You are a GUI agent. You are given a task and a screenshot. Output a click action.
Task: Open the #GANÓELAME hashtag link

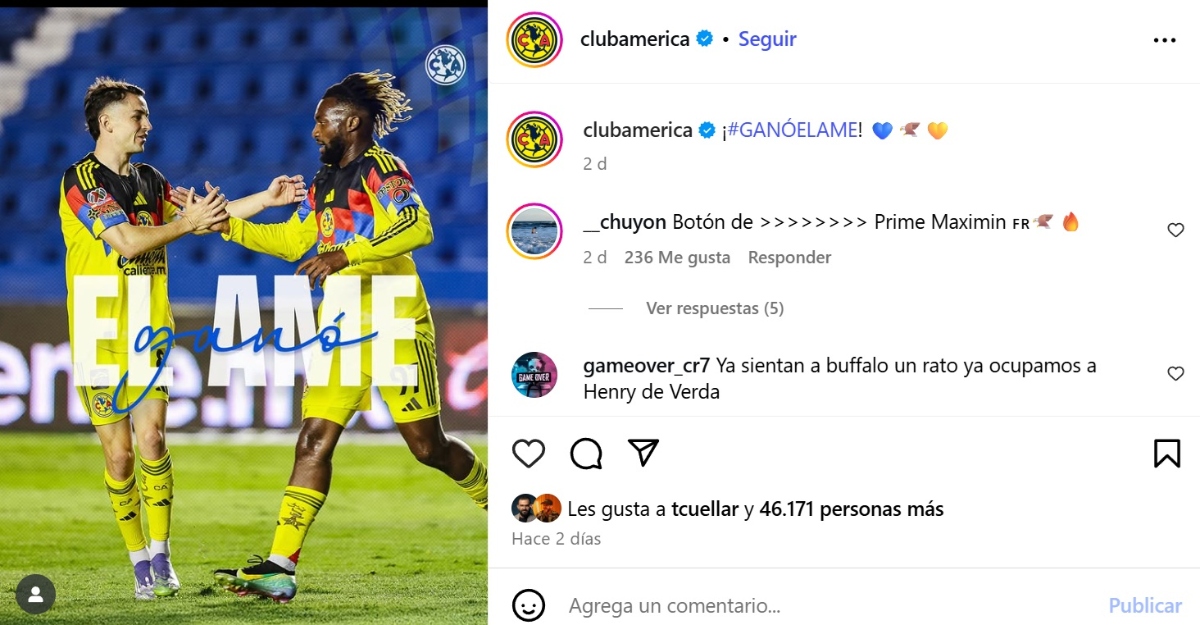[x=794, y=130]
